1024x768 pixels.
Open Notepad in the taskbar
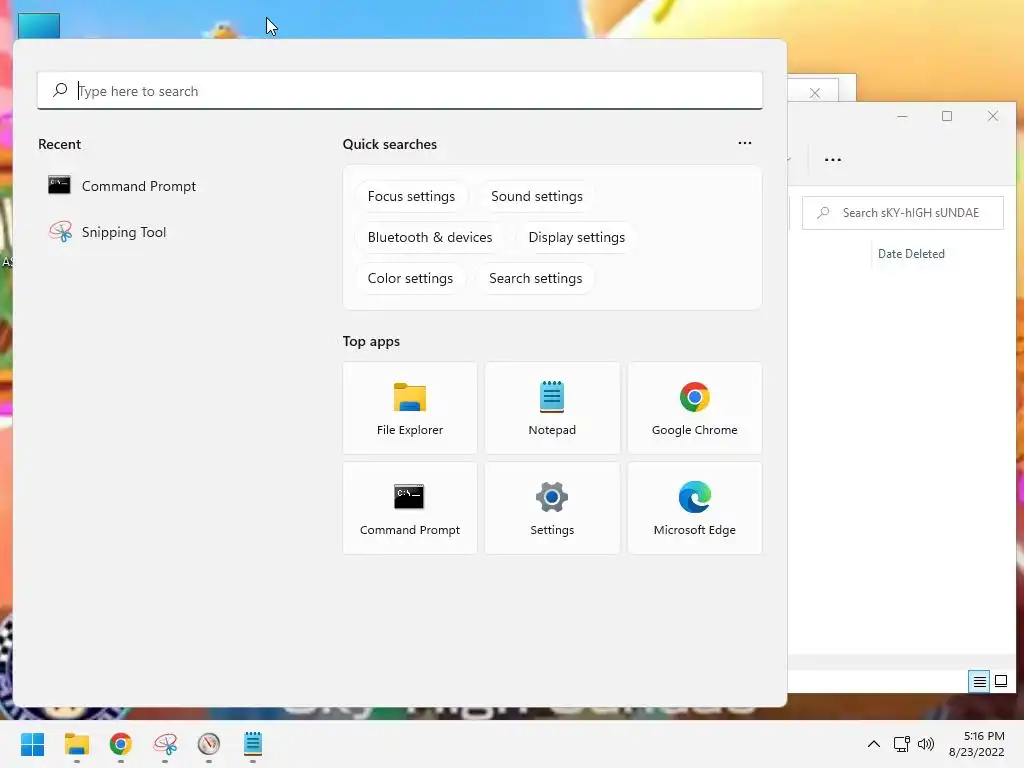pos(253,744)
